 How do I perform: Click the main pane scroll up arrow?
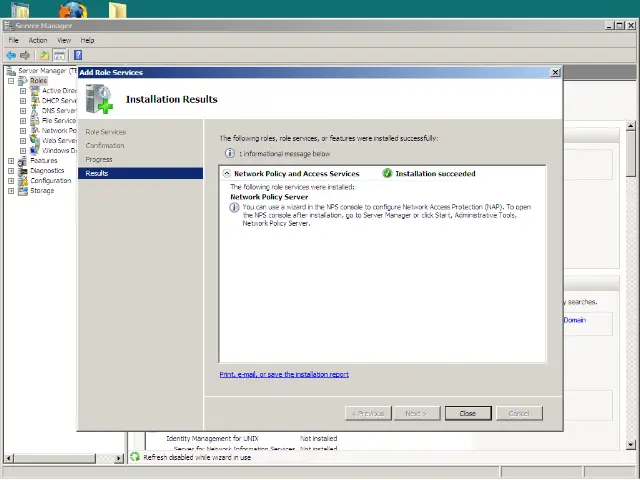(631, 126)
